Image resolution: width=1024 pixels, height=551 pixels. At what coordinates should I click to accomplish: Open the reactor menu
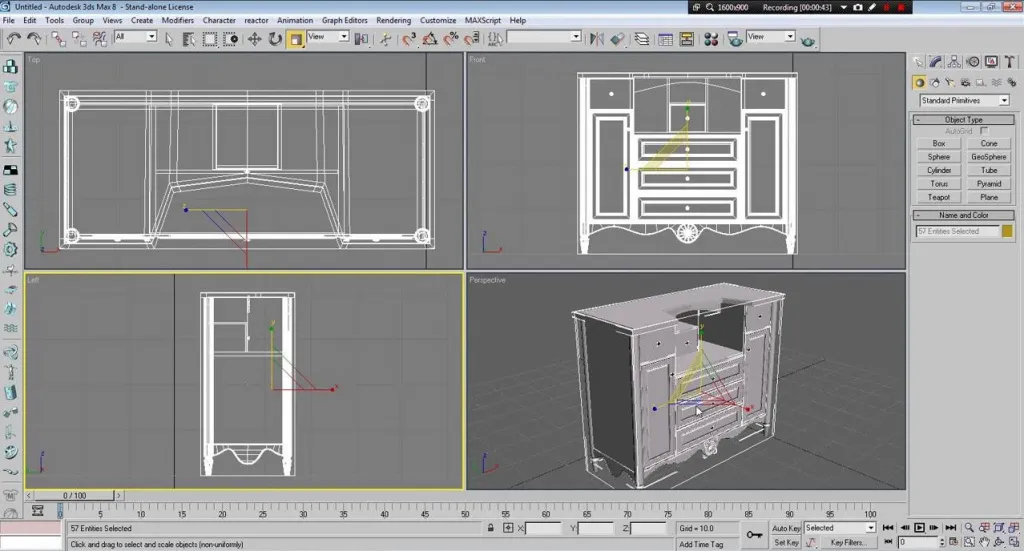256,20
